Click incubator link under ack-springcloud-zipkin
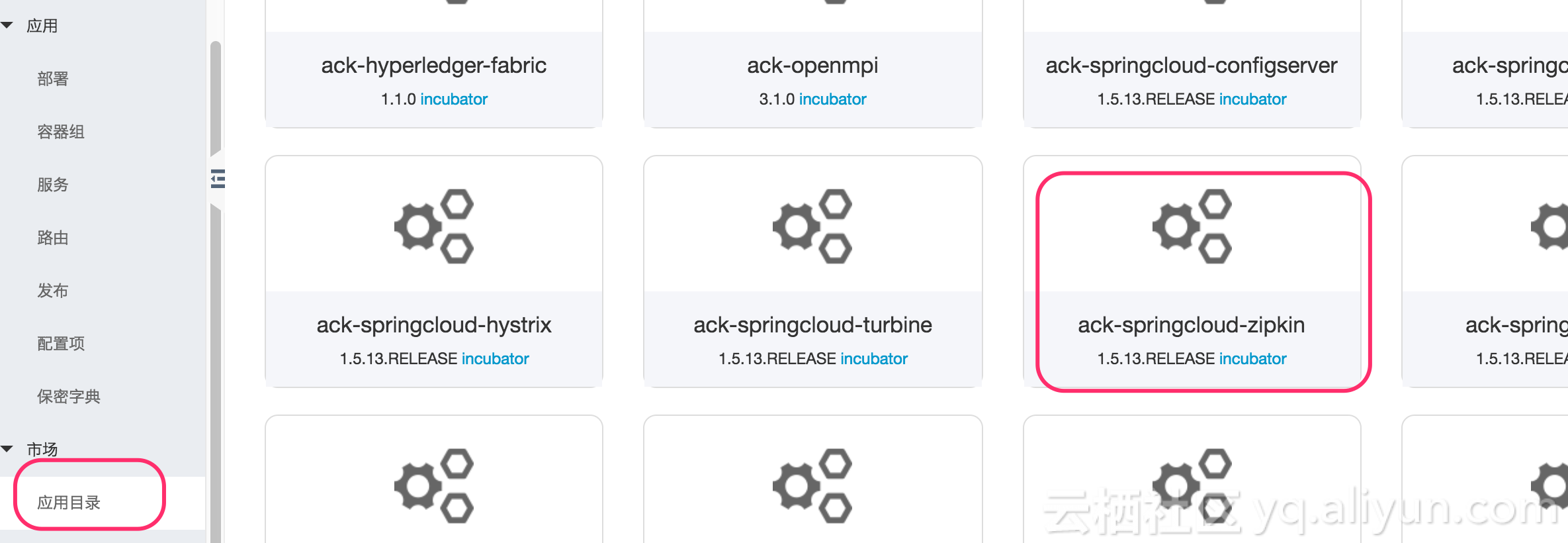The image size is (1568, 543). pos(1253,359)
